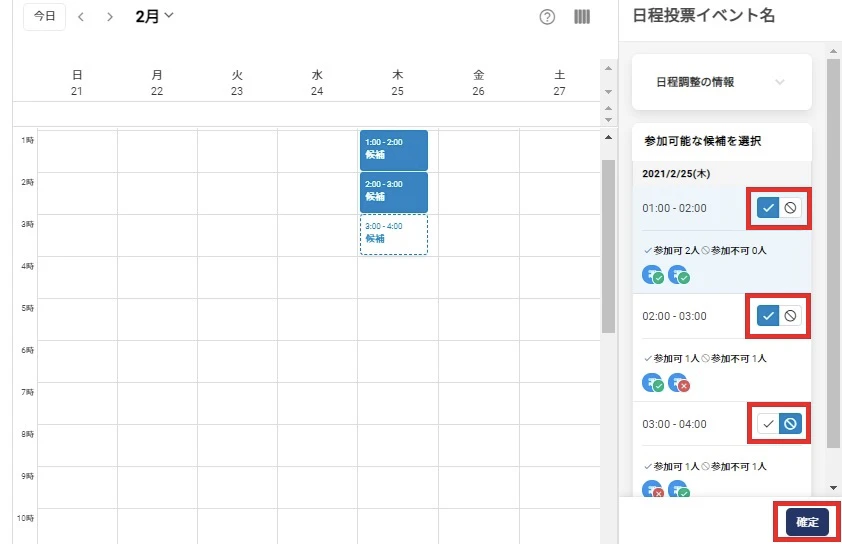
Task: Click first participant avatar under 01:00 - 02:00
Action: coord(653,274)
